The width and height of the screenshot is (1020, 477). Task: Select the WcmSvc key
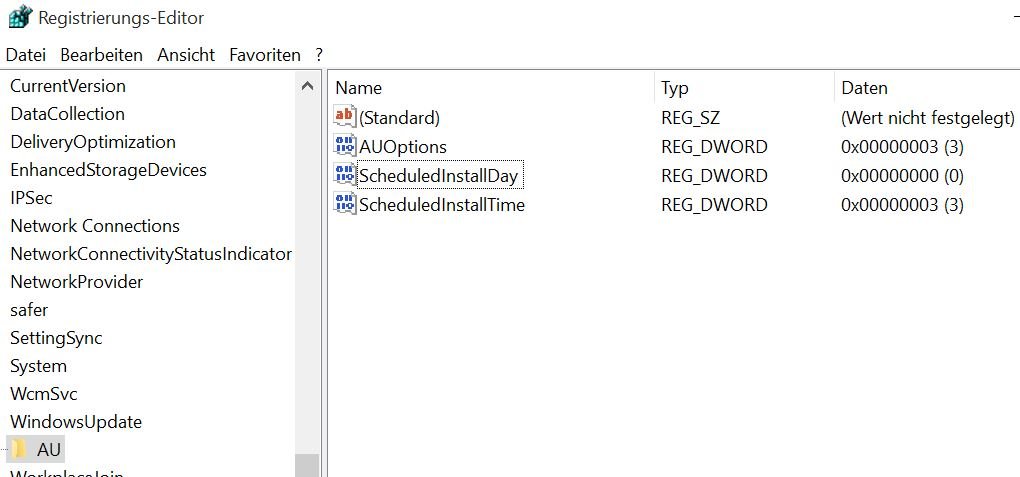pyautogui.click(x=44, y=394)
